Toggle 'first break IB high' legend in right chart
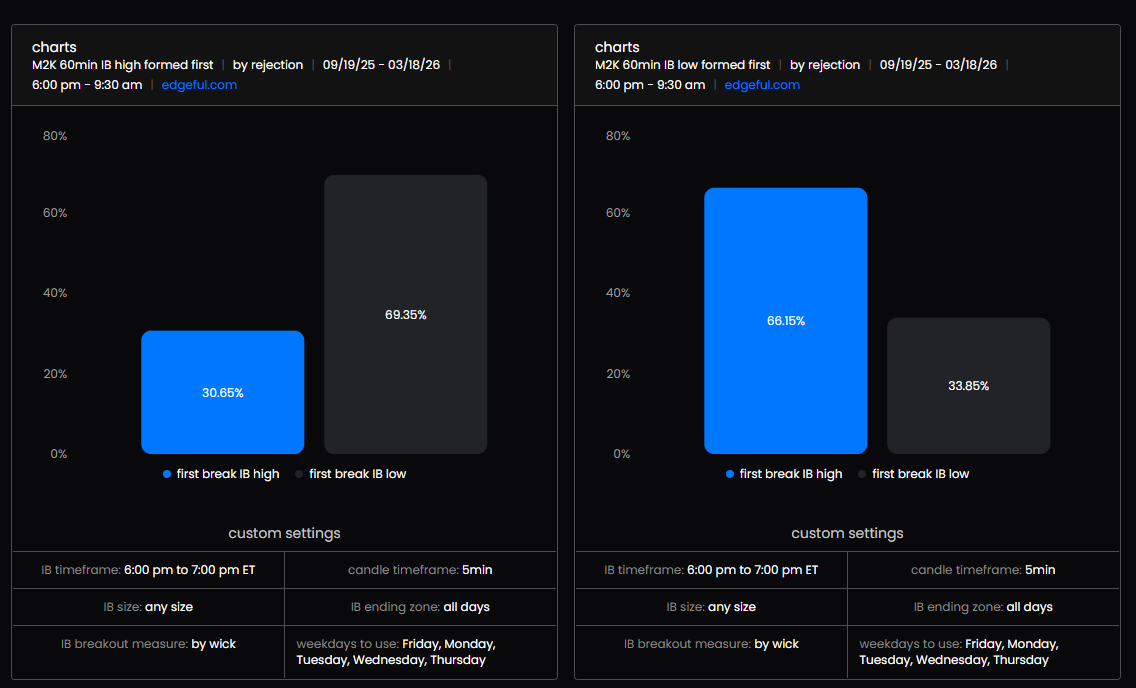 [784, 474]
